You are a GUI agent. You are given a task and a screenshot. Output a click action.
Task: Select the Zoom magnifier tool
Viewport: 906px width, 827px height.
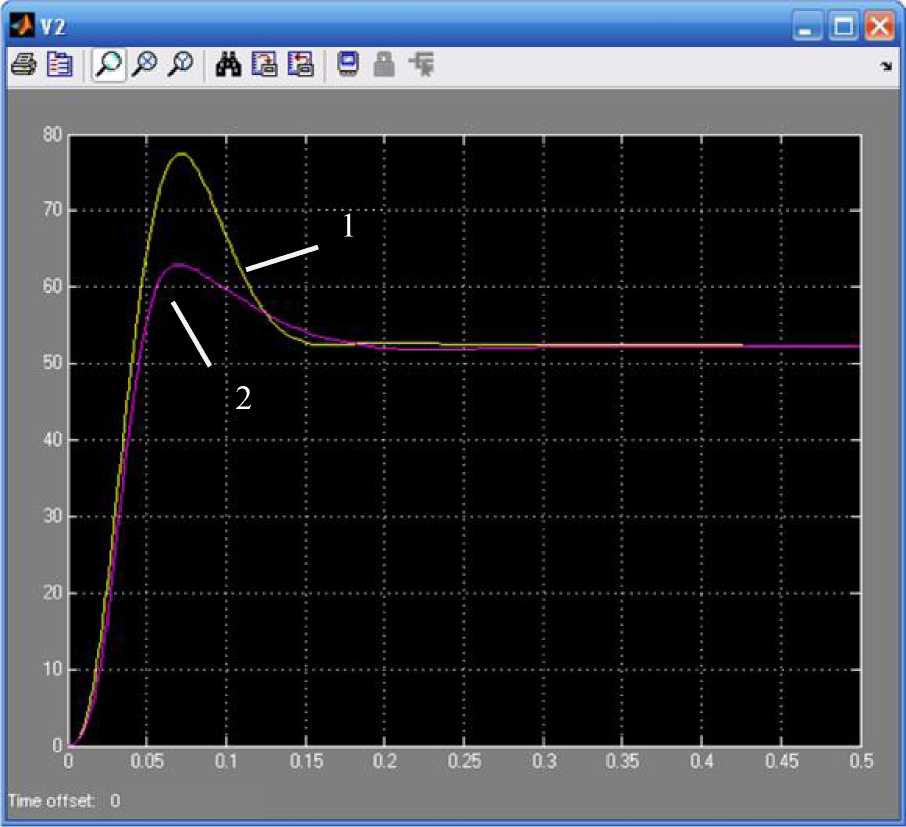pyautogui.click(x=109, y=64)
